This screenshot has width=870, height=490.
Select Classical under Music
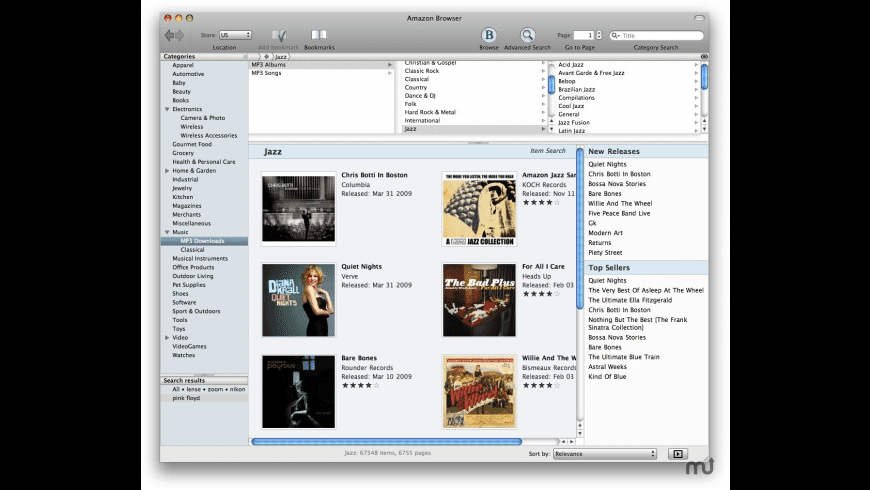(193, 250)
